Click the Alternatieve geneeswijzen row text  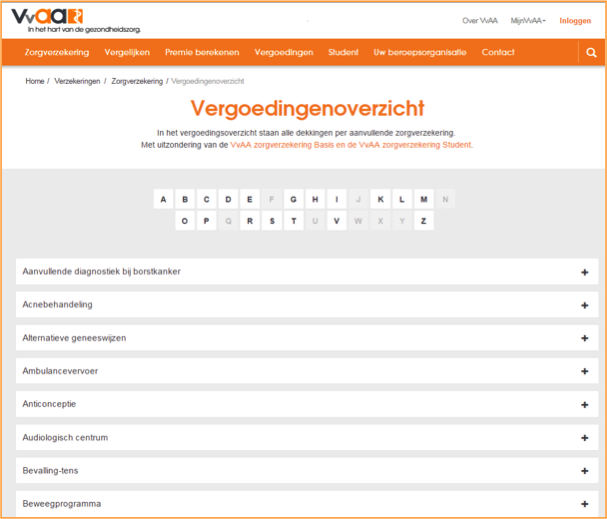(74, 338)
